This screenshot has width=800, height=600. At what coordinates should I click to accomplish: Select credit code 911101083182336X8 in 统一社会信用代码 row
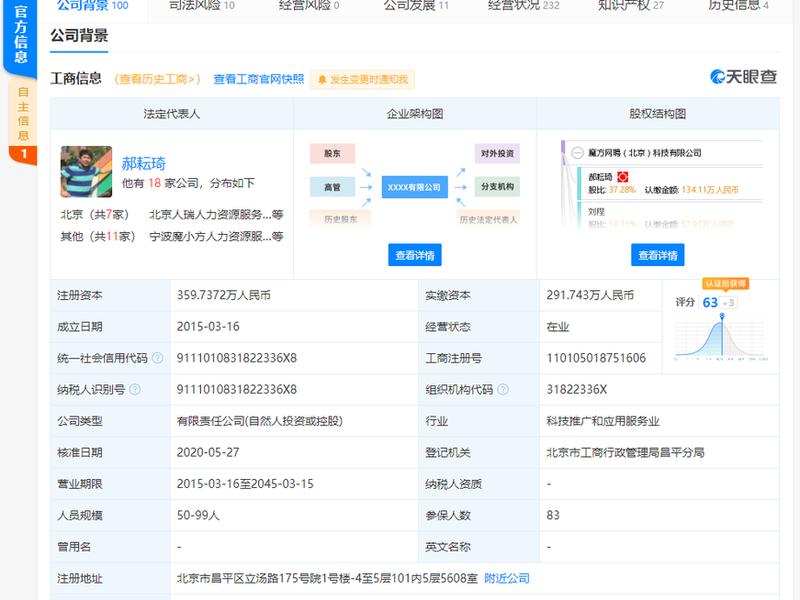coord(237,358)
